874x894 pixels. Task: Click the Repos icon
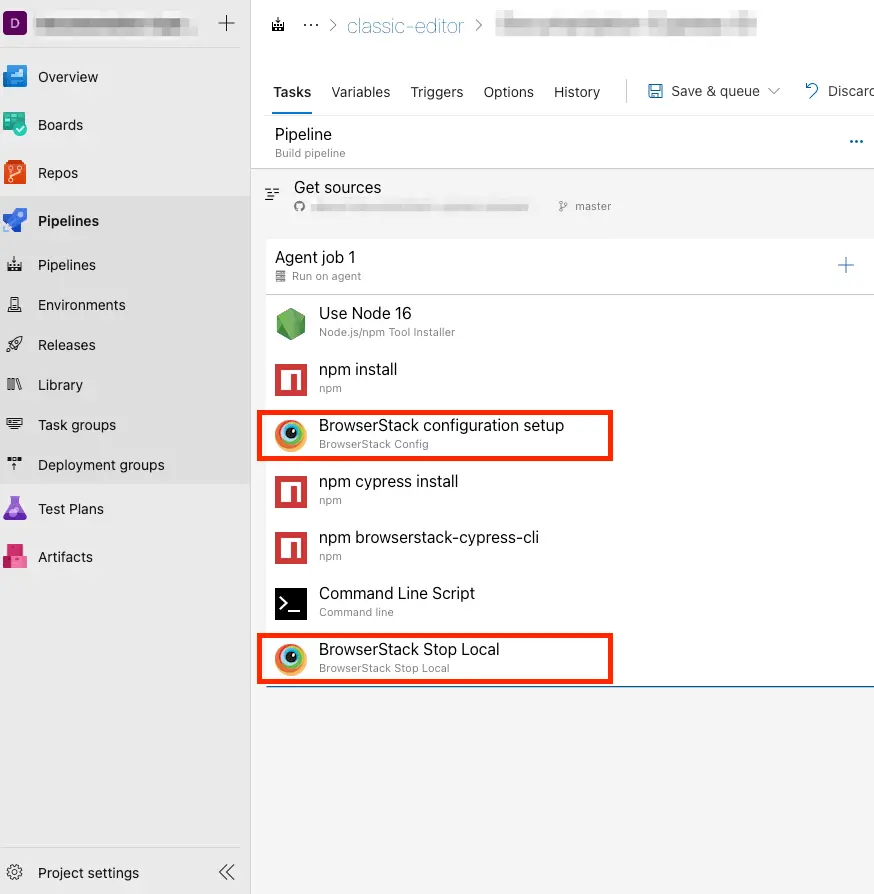15,173
